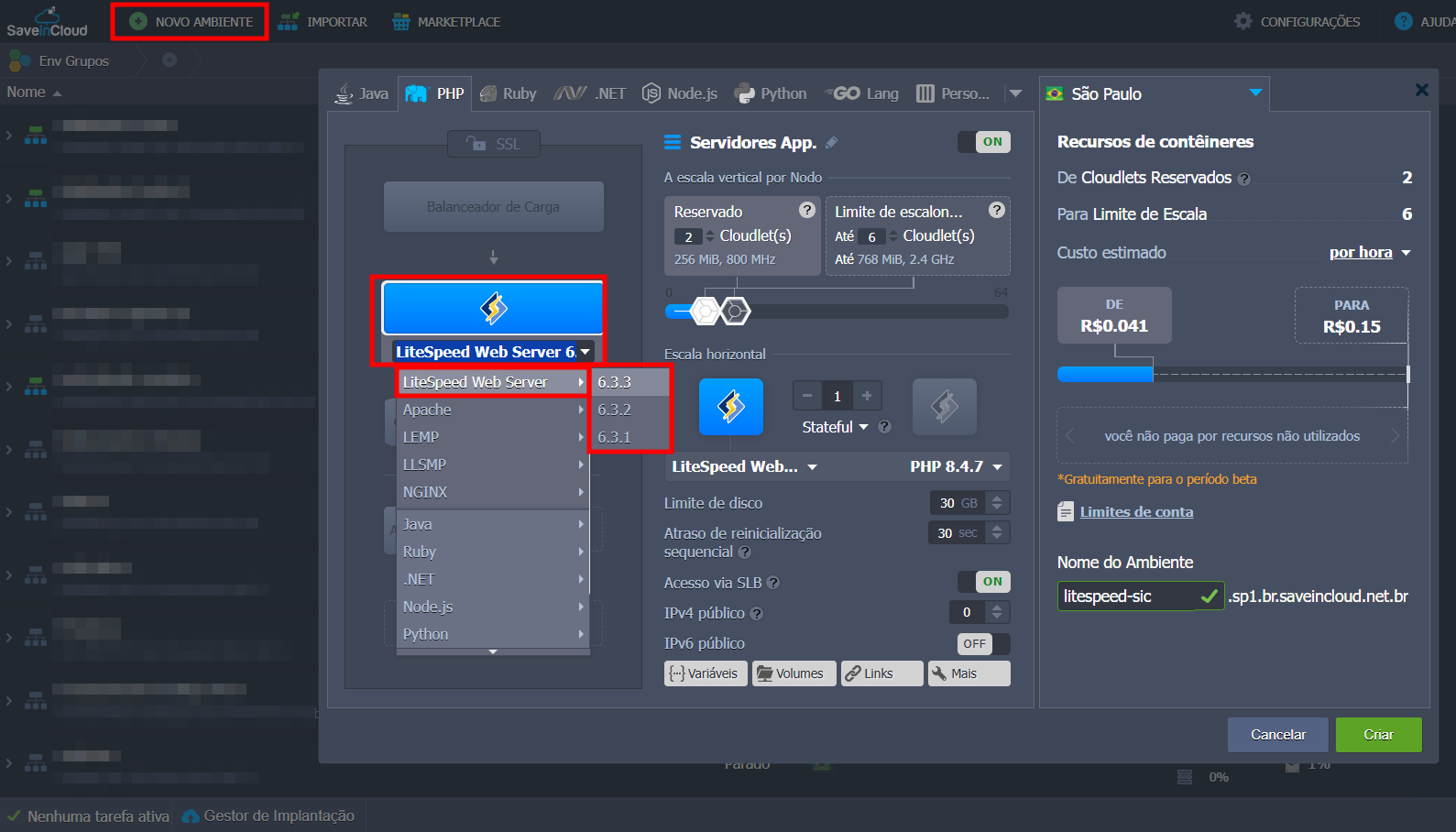Open the Mais options button

point(969,673)
